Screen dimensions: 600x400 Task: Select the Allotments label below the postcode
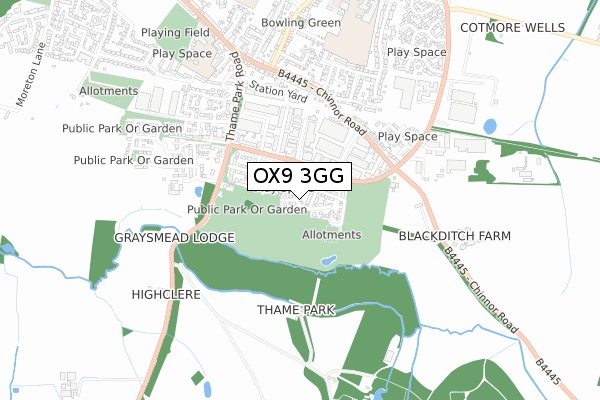(x=332, y=235)
